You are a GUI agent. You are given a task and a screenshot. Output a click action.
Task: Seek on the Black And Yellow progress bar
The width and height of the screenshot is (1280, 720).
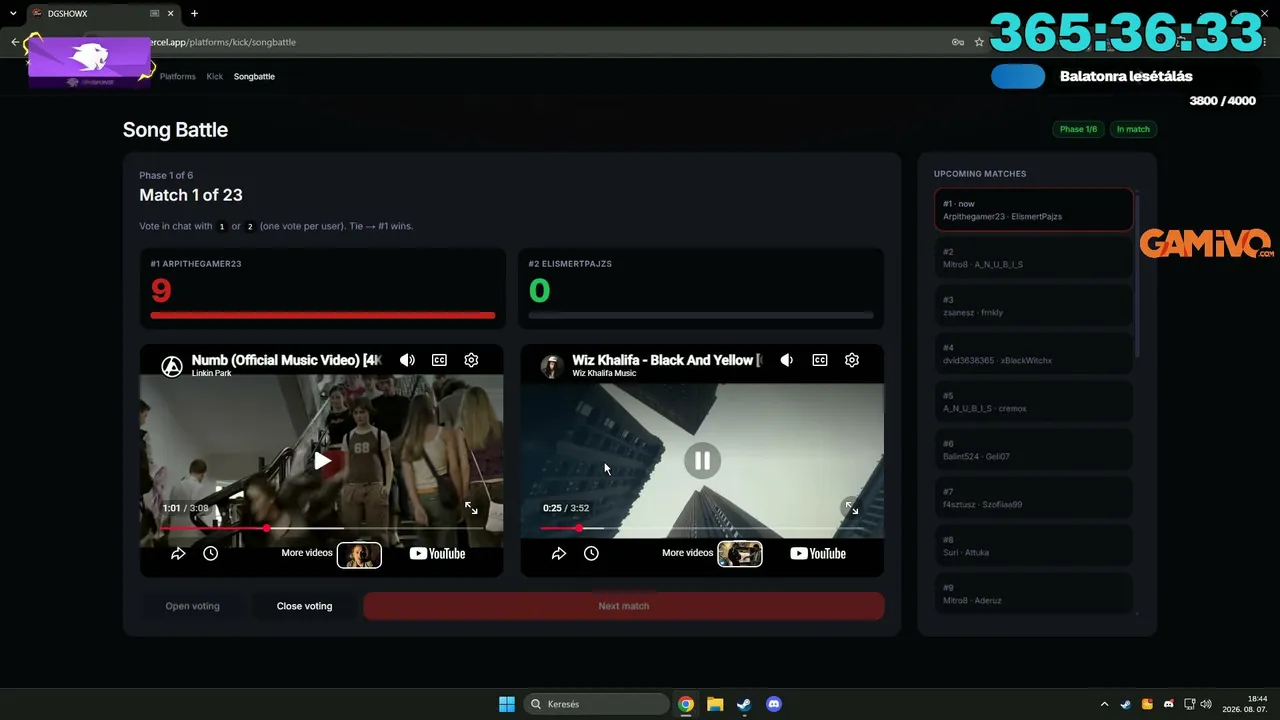(x=701, y=528)
